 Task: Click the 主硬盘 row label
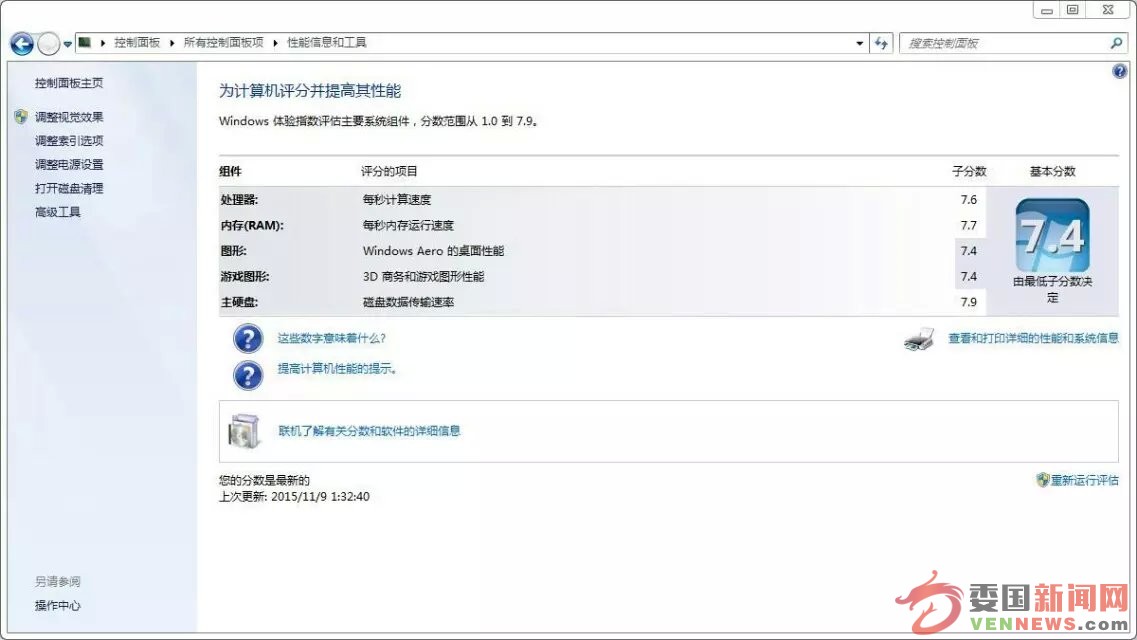(239, 302)
